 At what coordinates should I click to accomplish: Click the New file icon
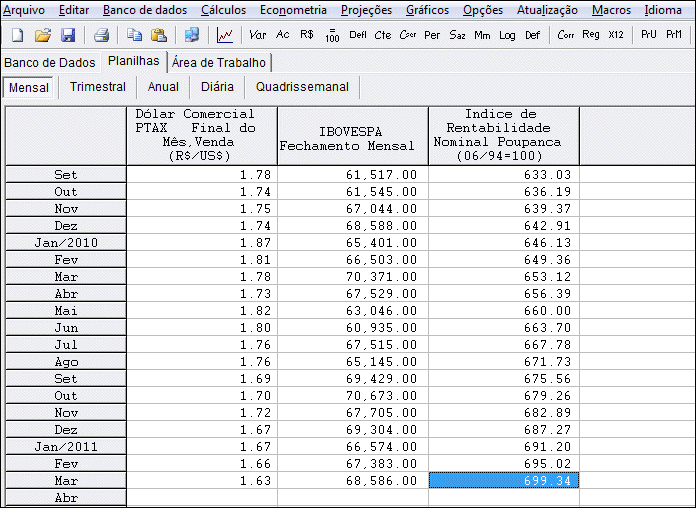tap(17, 35)
